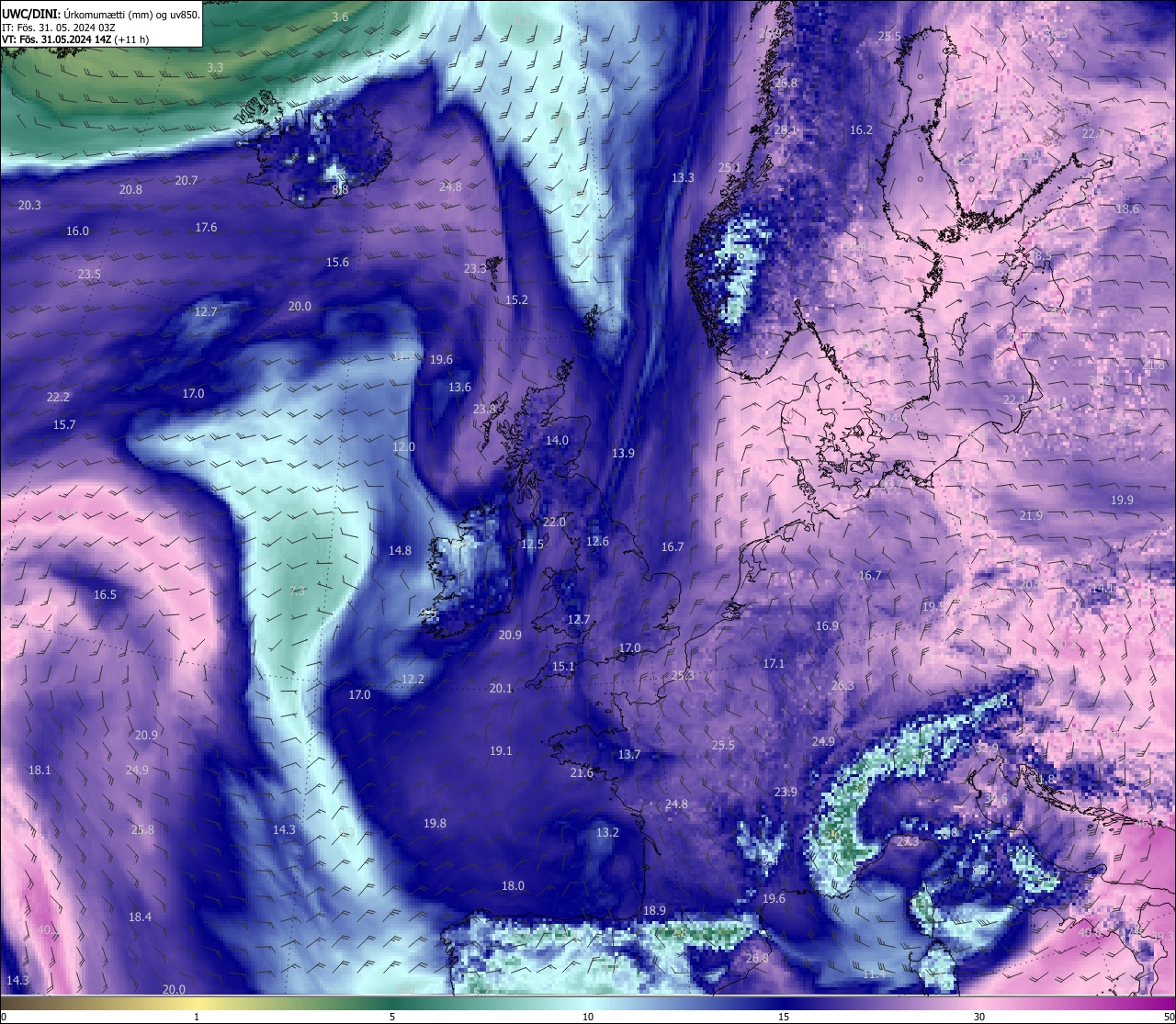Click the 18.0 value label

513,885
